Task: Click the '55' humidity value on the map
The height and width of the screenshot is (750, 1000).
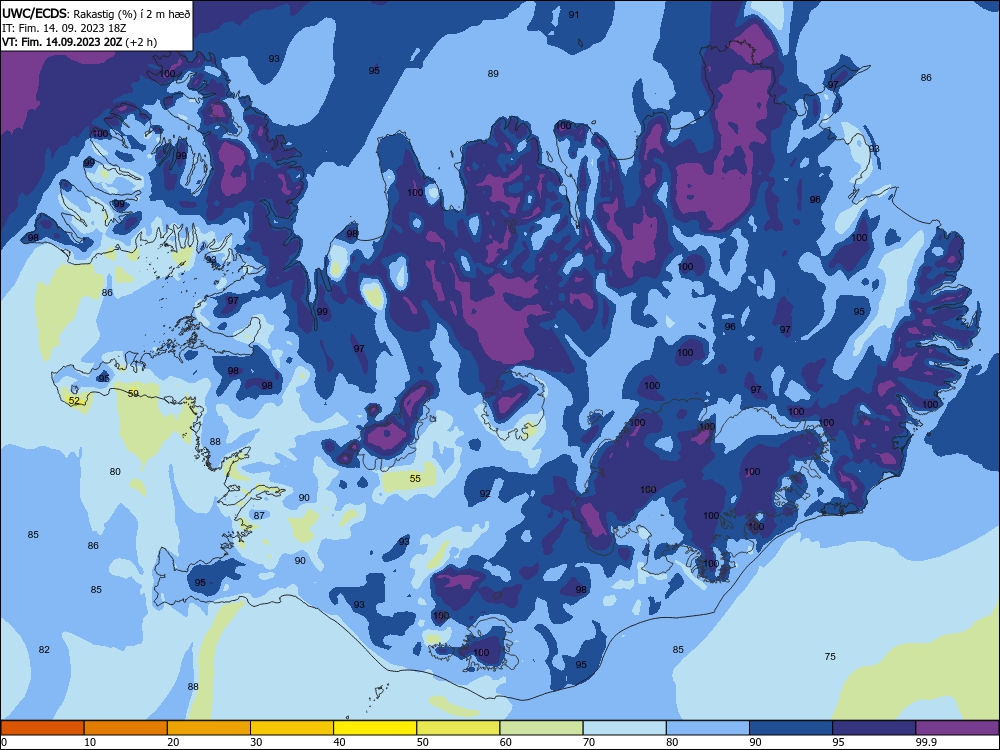Action: click(x=415, y=478)
